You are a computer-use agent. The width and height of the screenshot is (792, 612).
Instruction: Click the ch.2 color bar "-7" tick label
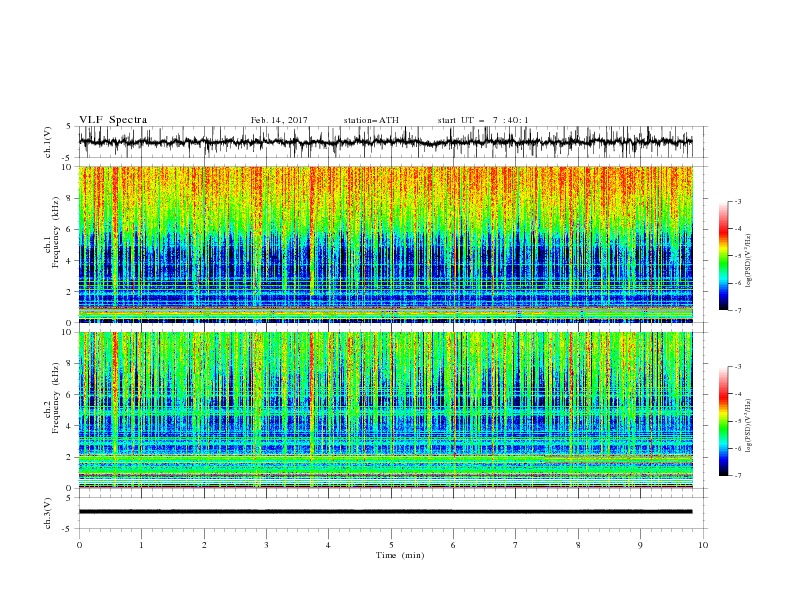click(x=737, y=476)
